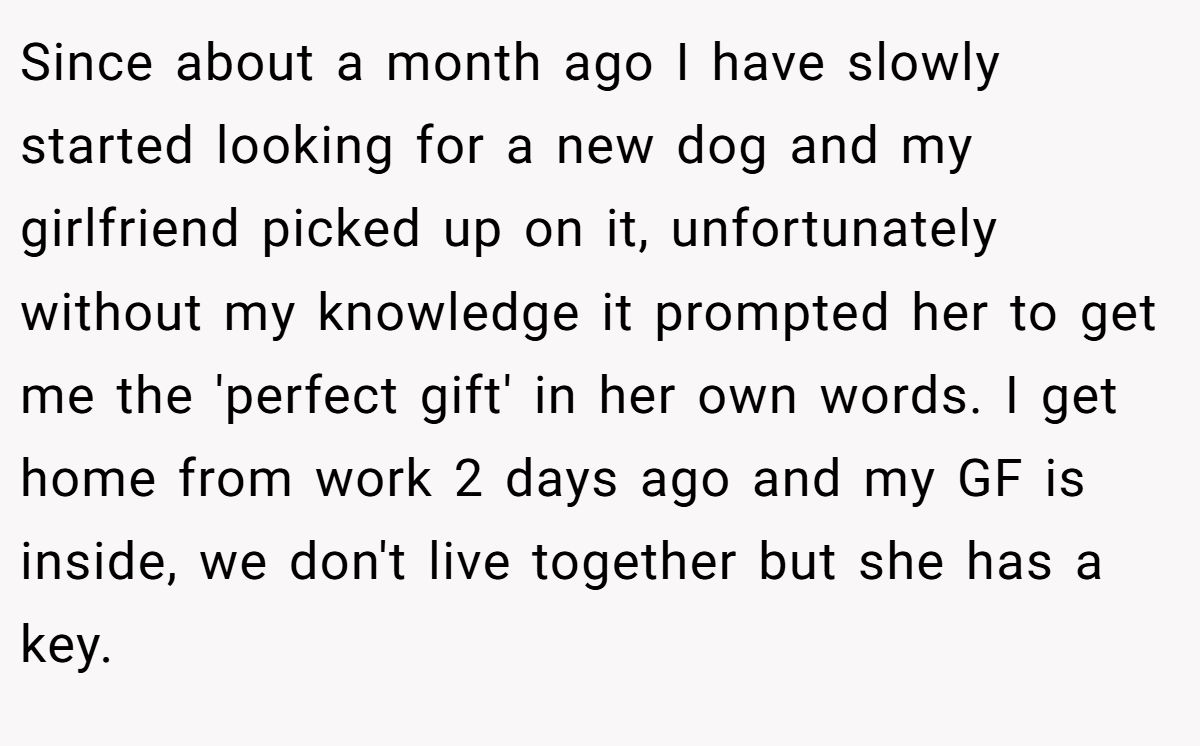Screen dimensions: 1200x746
Task: Click the word "Since" at the start
Action: tap(85, 64)
